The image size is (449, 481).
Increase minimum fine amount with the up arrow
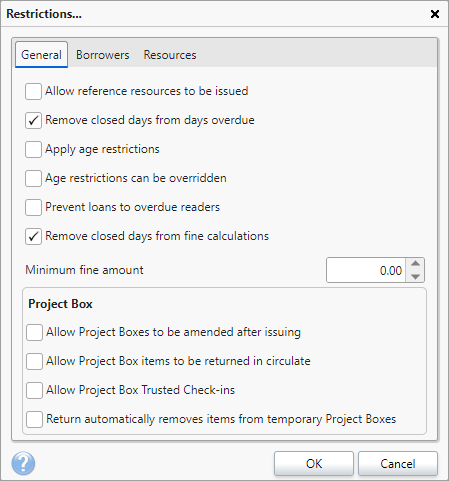click(415, 263)
